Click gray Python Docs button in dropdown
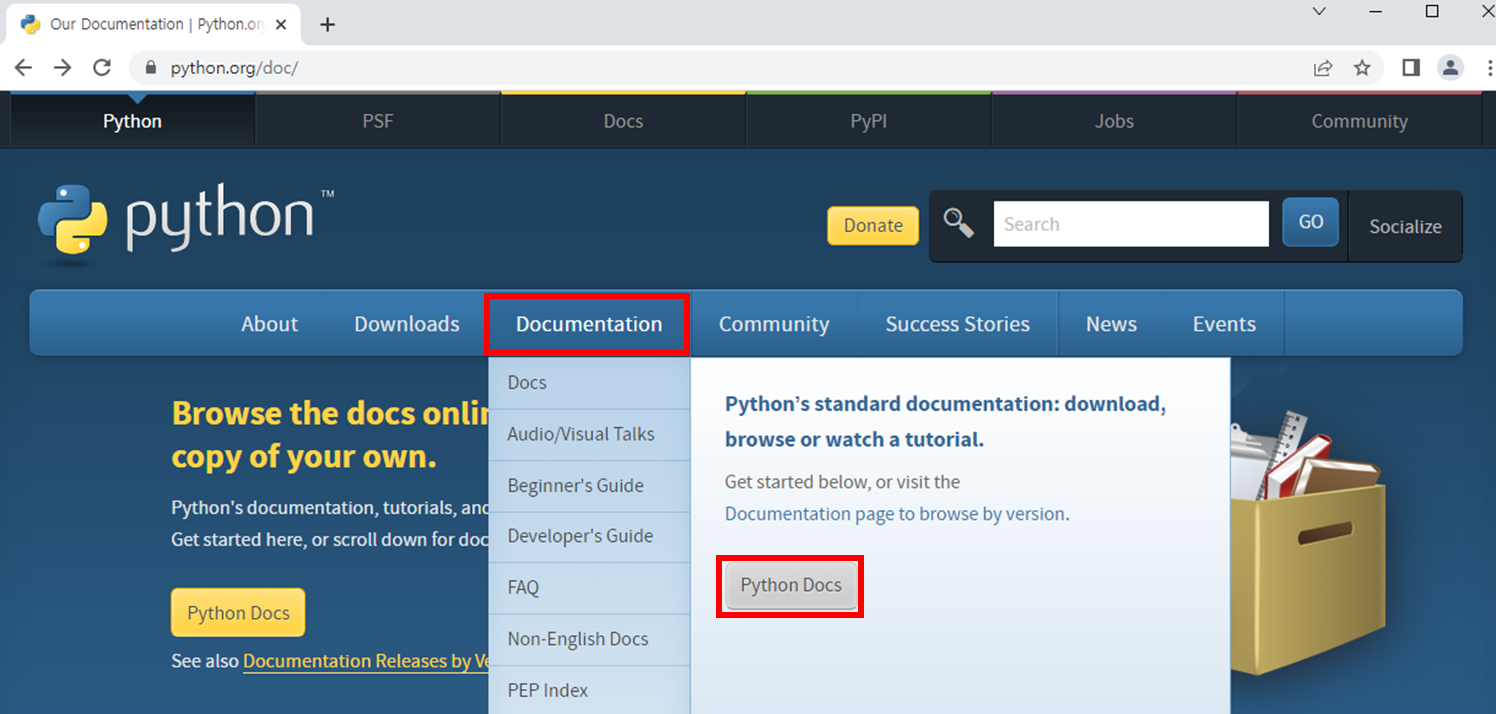This screenshot has width=1496, height=714. (x=791, y=586)
